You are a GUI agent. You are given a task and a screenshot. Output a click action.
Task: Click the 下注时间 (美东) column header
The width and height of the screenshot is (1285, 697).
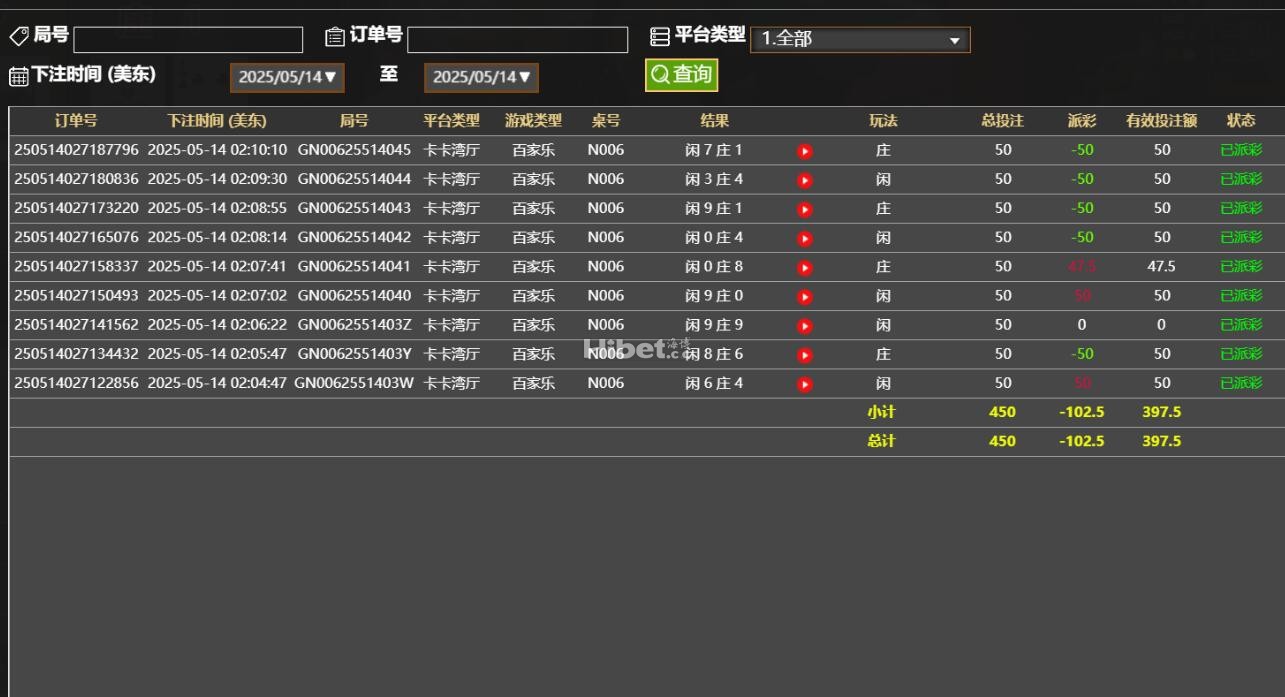pyautogui.click(x=217, y=121)
